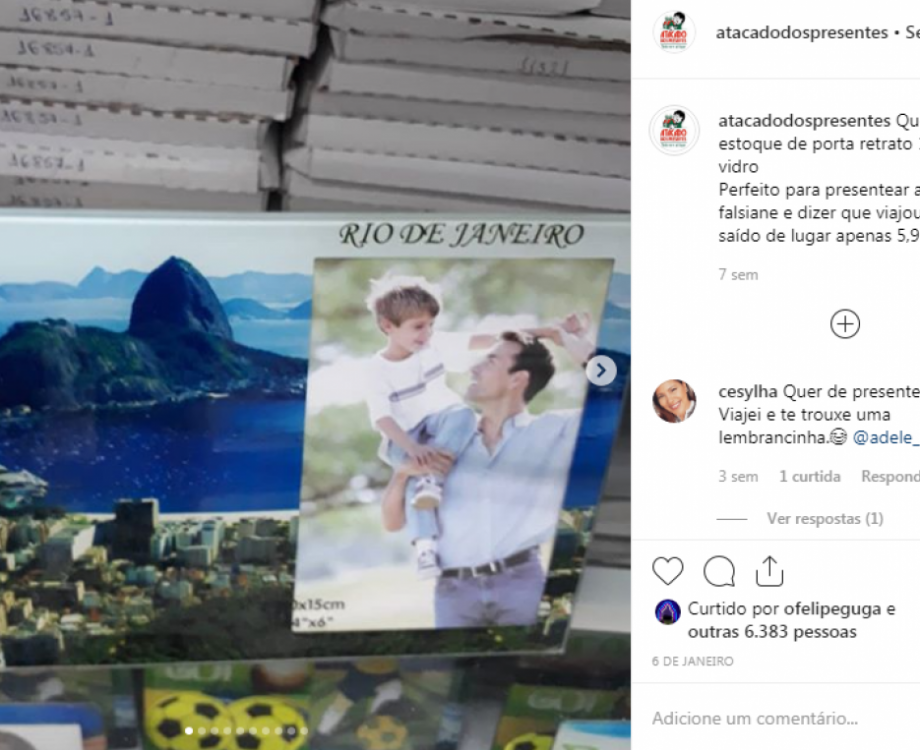The width and height of the screenshot is (920, 750).
Task: Open the comment speech bubble icon
Action: click(x=719, y=570)
